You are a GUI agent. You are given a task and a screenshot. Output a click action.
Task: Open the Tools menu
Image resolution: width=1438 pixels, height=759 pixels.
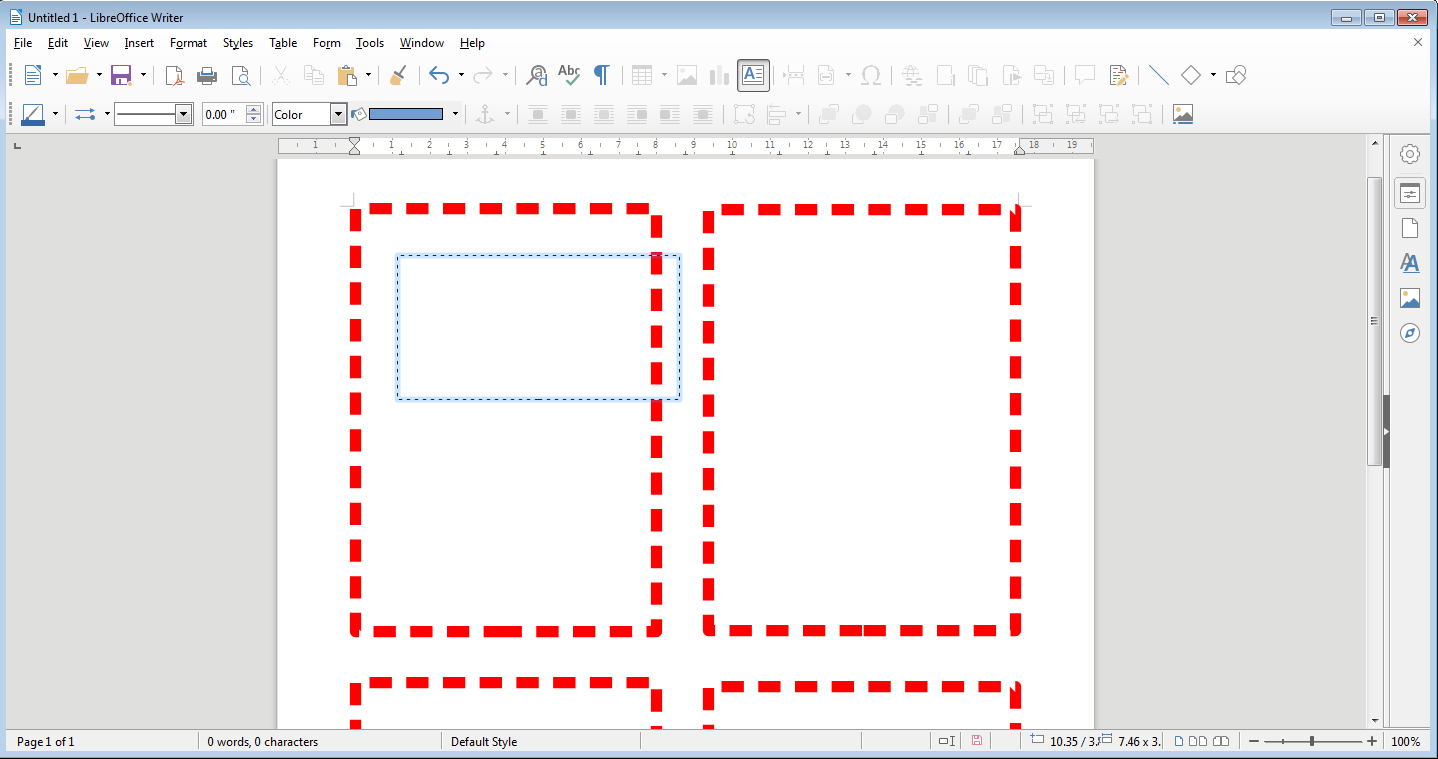(370, 43)
